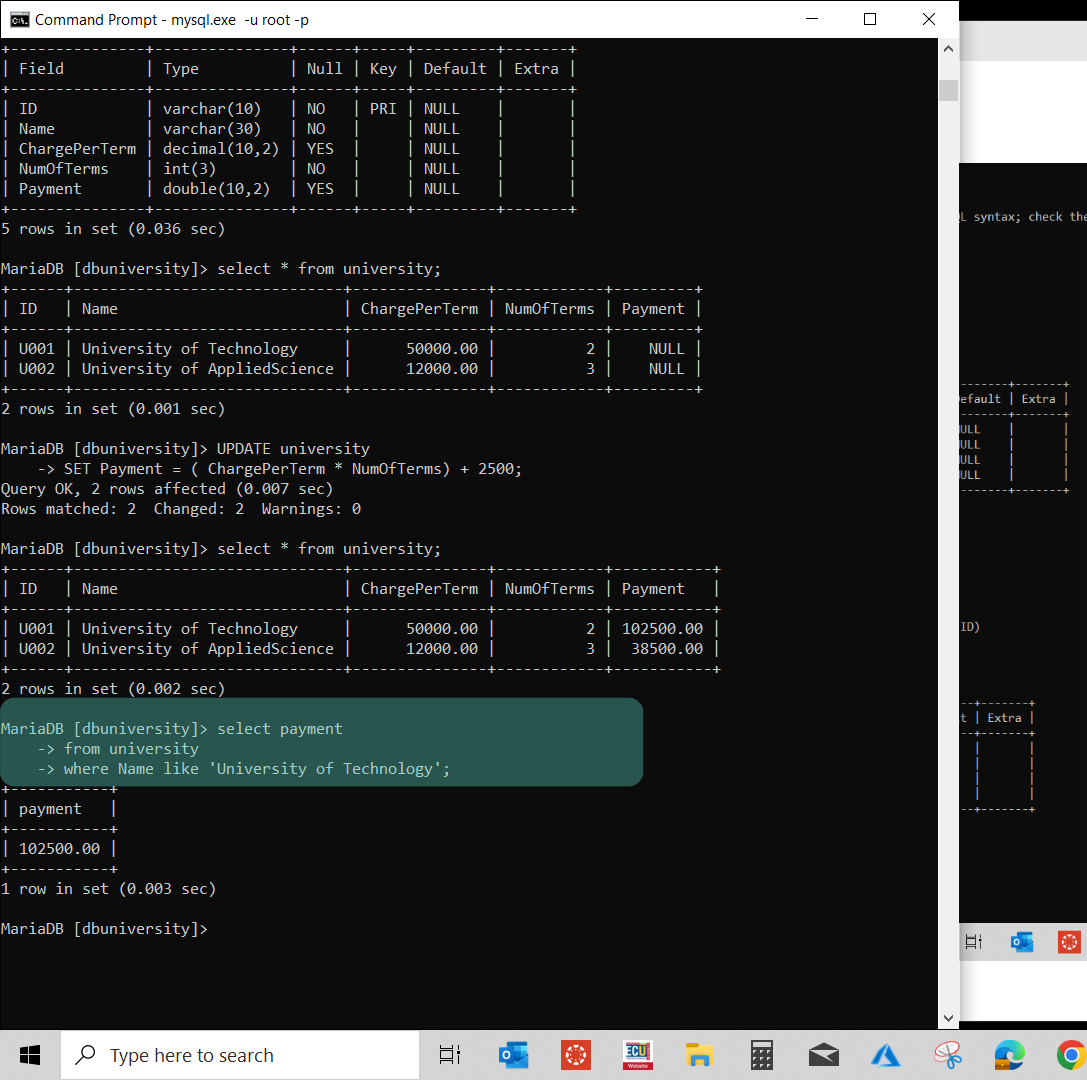Screen dimensions: 1087x1080
Task: Click the scroll down arrow on the scrollbar
Action: tap(947, 1017)
